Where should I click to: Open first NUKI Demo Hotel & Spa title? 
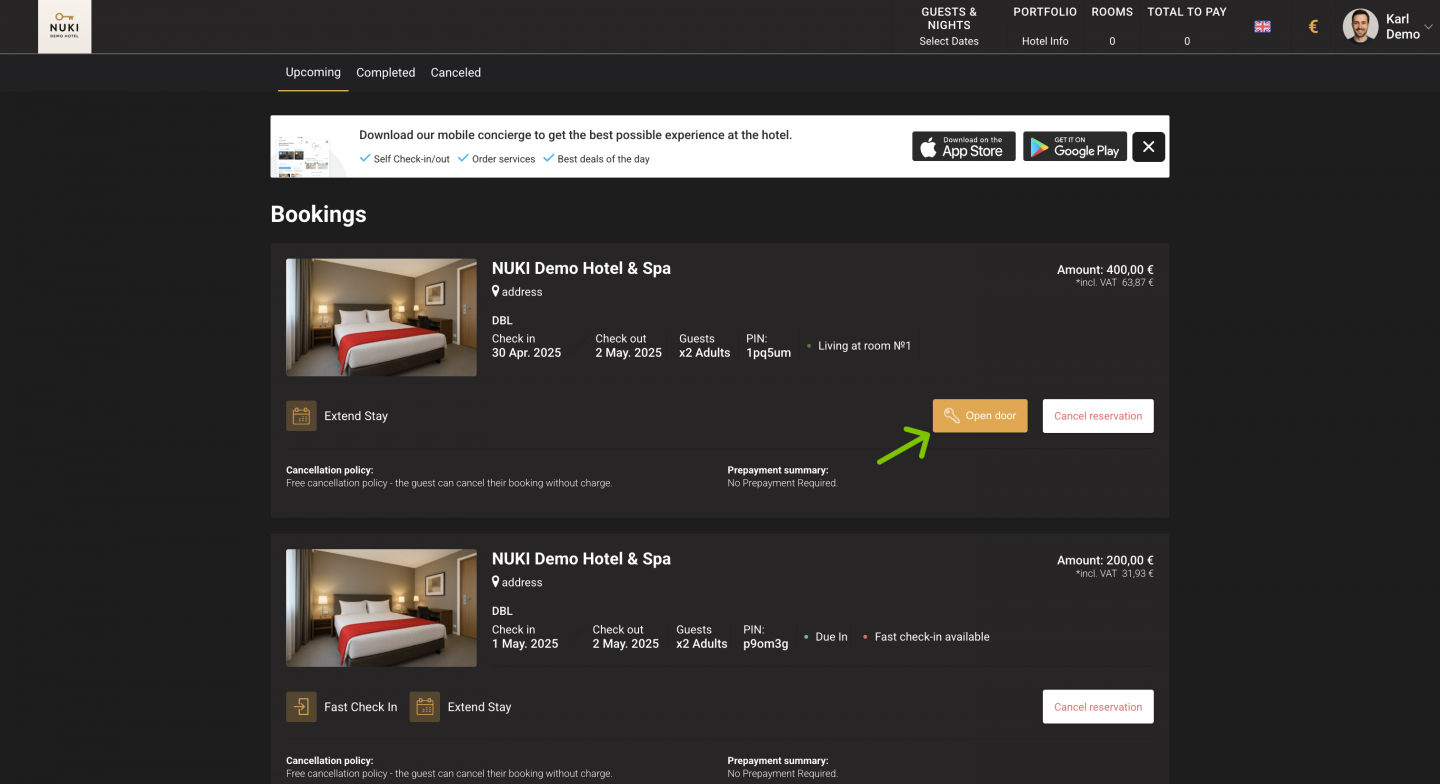coord(581,268)
